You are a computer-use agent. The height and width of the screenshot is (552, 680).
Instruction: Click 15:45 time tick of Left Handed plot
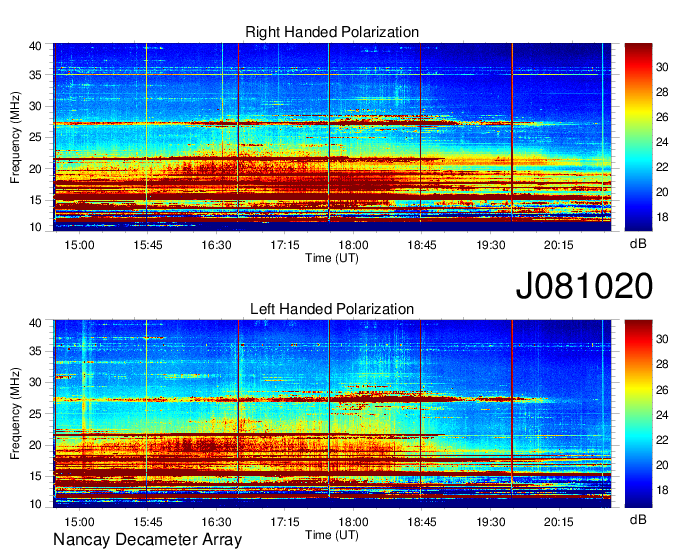coord(147,522)
